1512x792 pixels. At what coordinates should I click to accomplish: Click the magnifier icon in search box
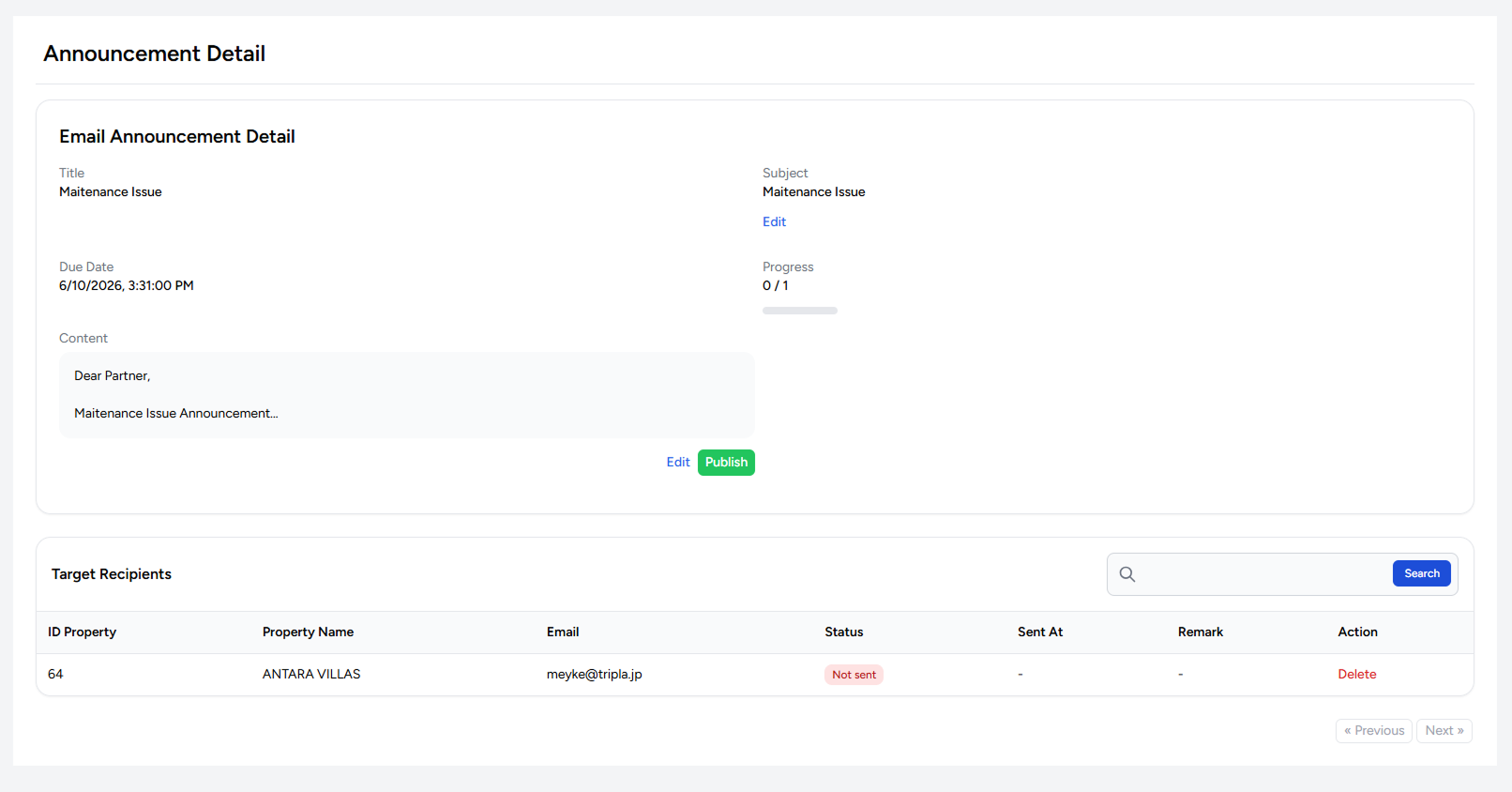click(1127, 574)
